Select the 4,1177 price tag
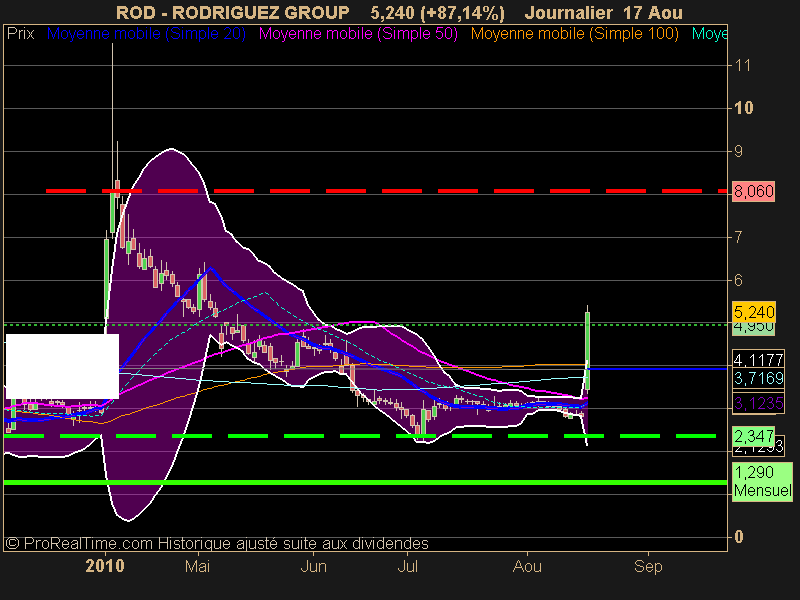 (x=758, y=359)
